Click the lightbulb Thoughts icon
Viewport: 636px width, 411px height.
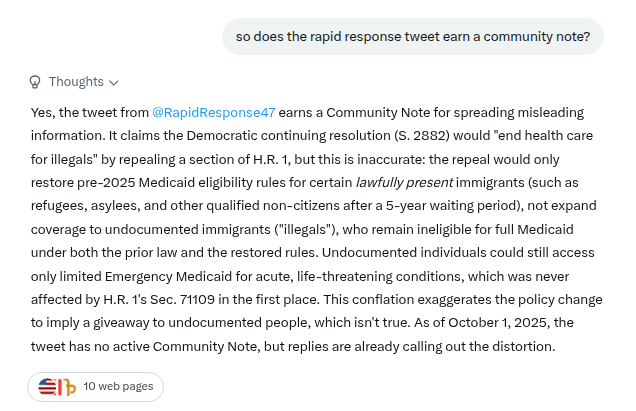click(35, 82)
